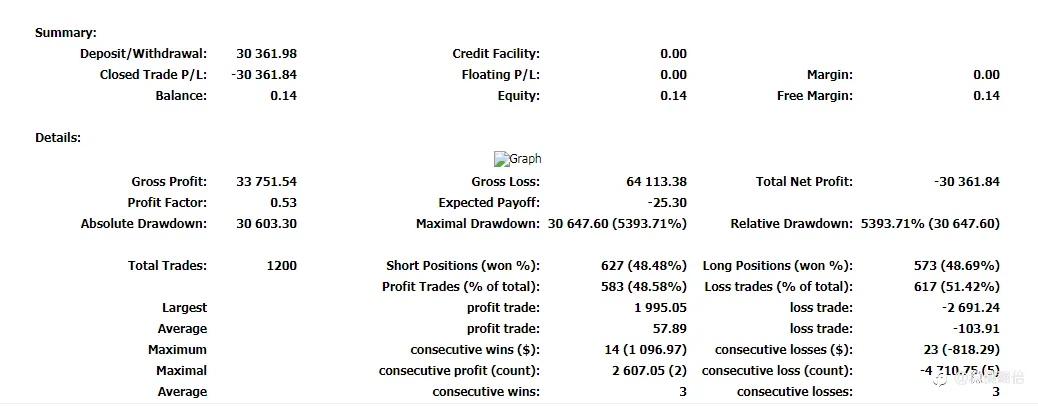Click the Deposit/Withdrawal value 30 361.98
1038x407 pixels.
pyautogui.click(x=266, y=54)
